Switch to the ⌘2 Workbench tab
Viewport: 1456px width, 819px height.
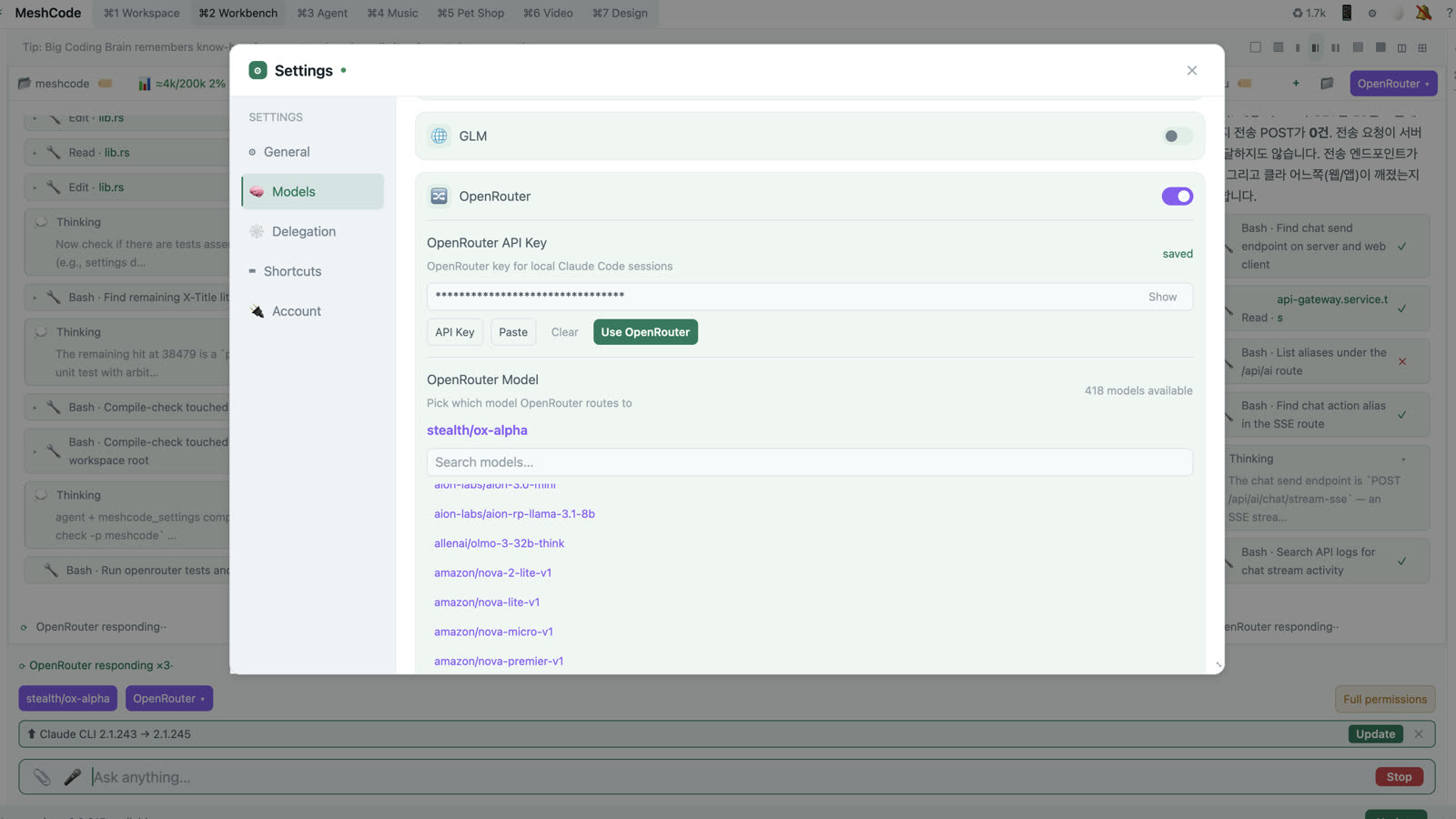click(238, 13)
